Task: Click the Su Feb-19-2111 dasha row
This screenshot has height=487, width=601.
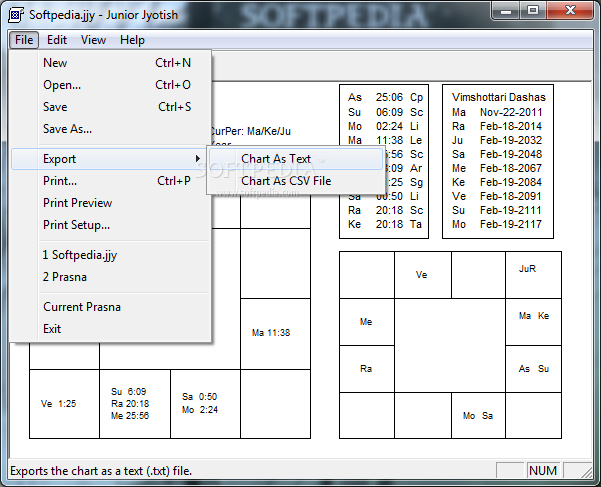Action: click(x=497, y=210)
